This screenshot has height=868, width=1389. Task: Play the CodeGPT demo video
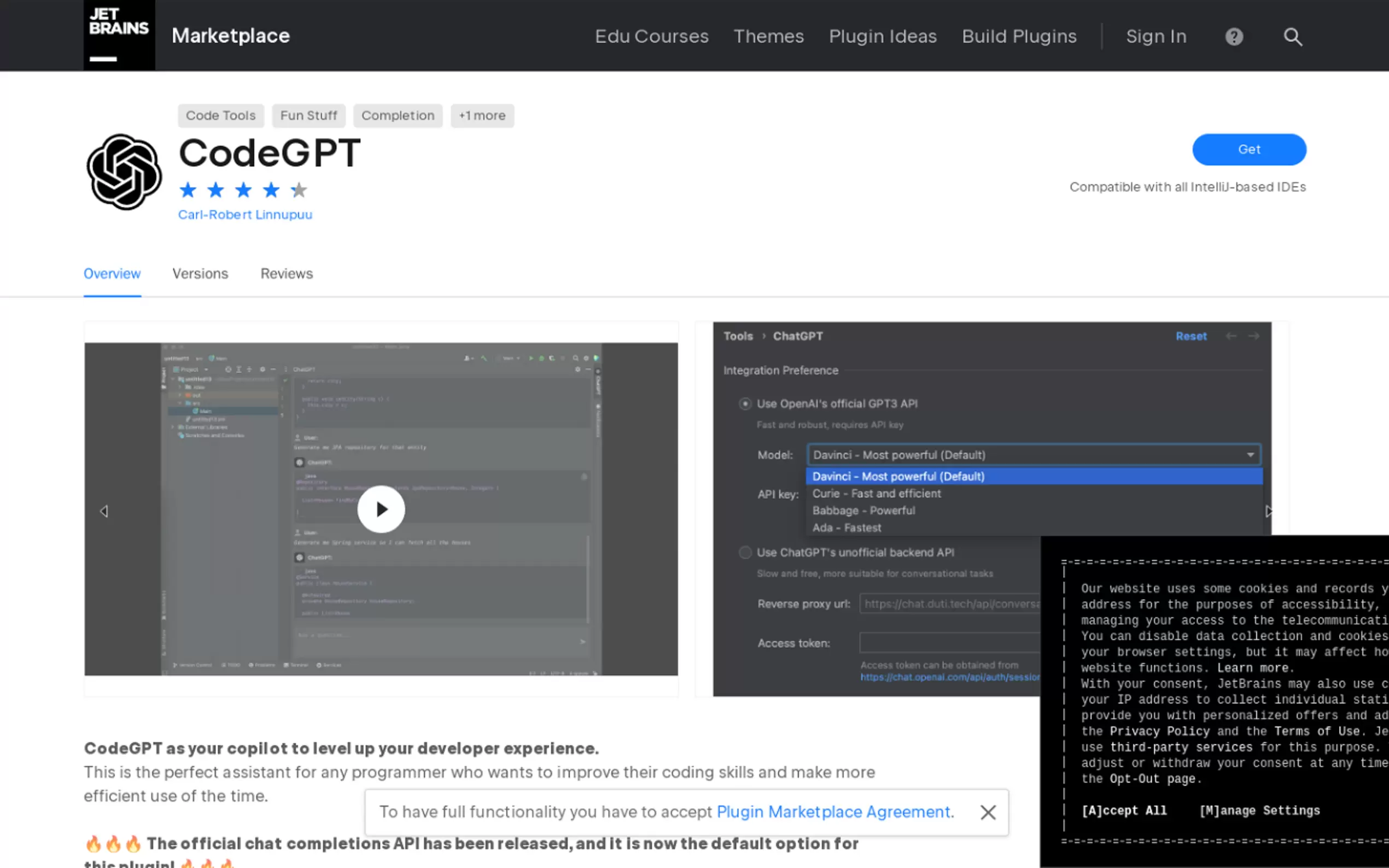381,509
